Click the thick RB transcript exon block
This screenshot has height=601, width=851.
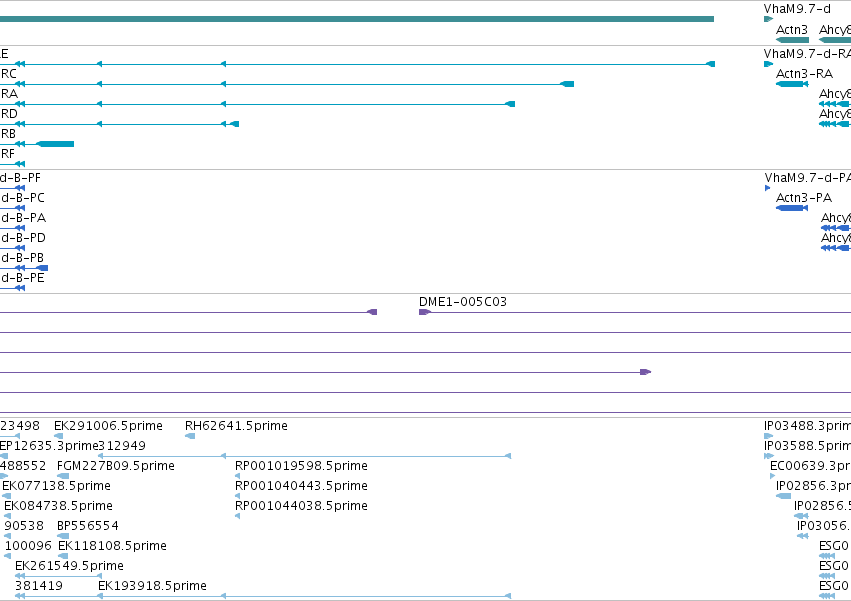click(55, 144)
